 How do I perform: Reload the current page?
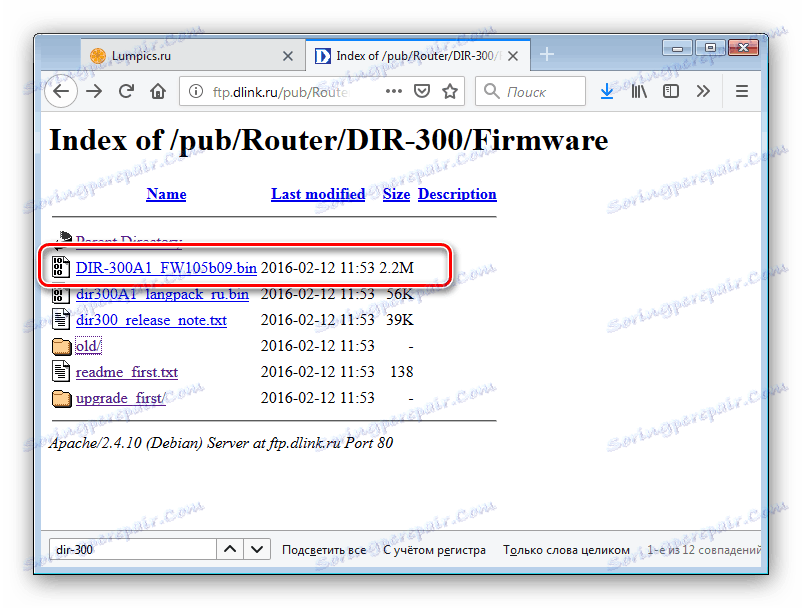coord(126,92)
